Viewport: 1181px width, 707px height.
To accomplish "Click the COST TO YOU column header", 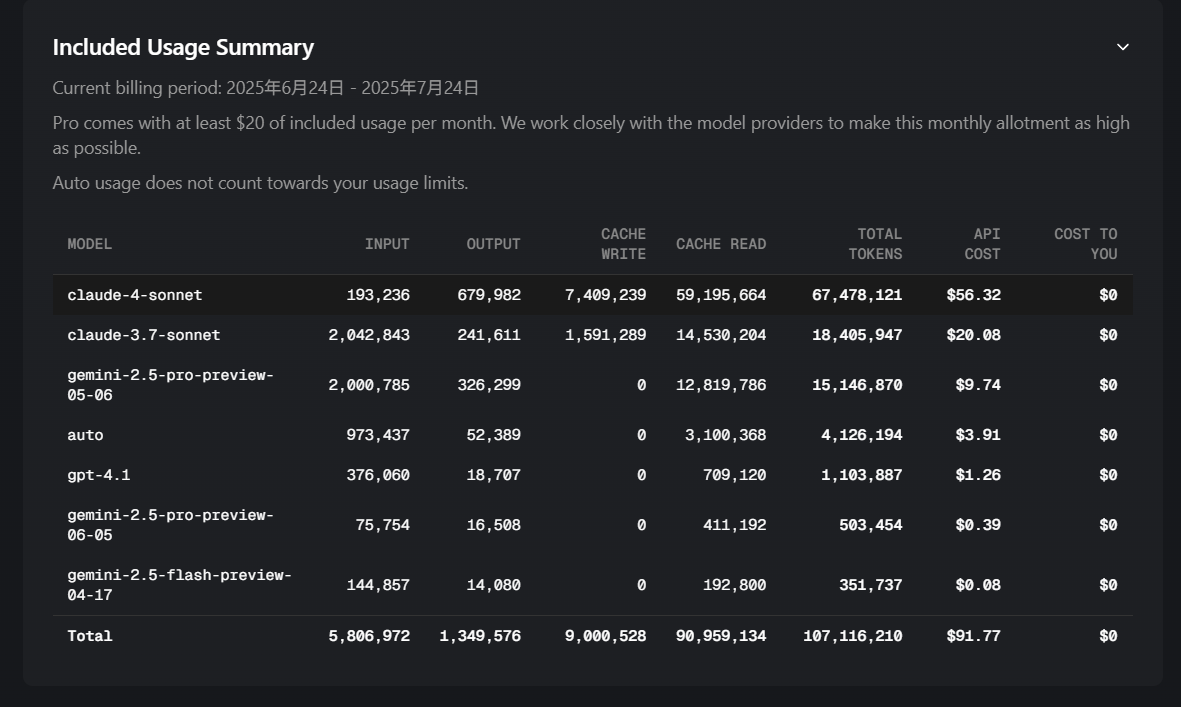I will pos(1085,244).
